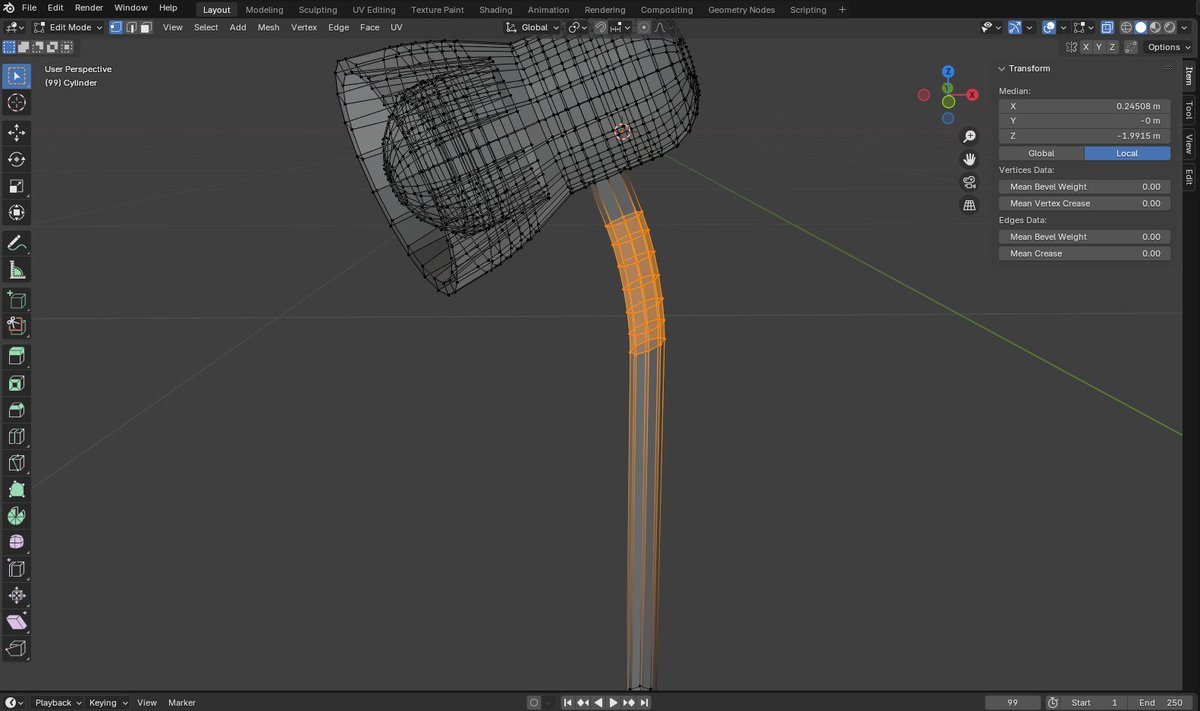Open the Tool sidebar tab
Screen dimensions: 1200x711
[1189, 110]
